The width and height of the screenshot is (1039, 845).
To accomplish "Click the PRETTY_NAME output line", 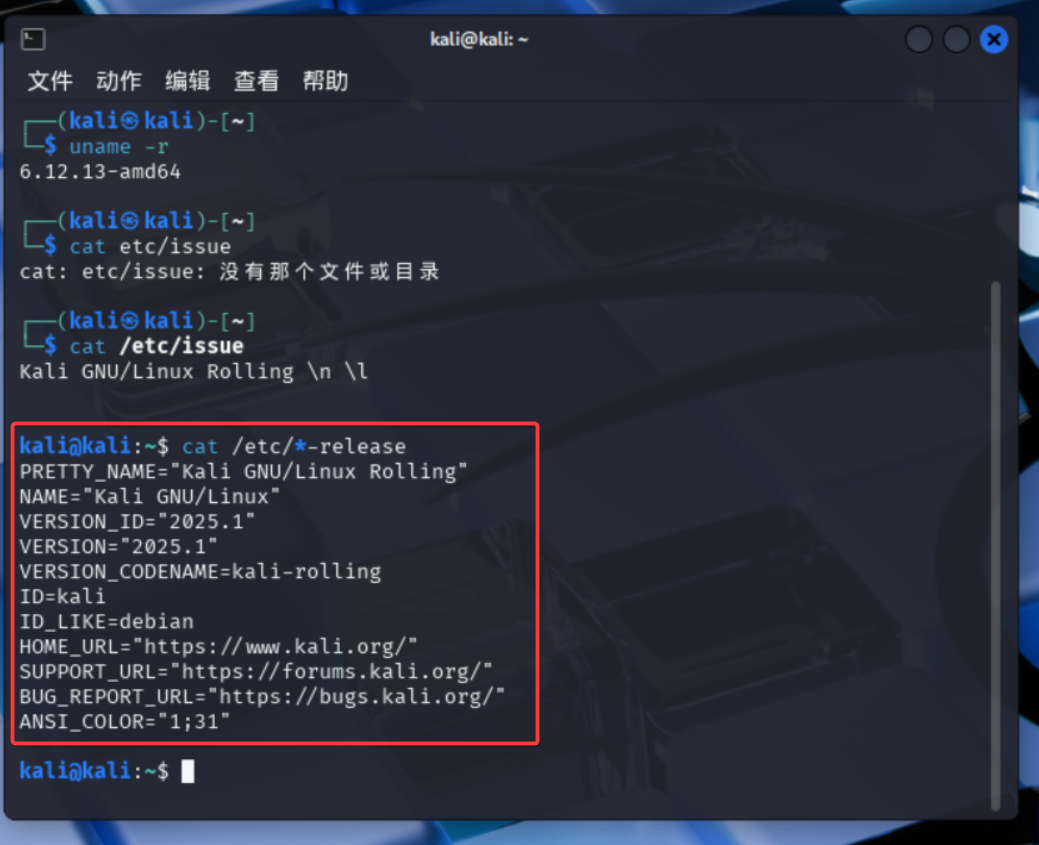I will point(243,471).
